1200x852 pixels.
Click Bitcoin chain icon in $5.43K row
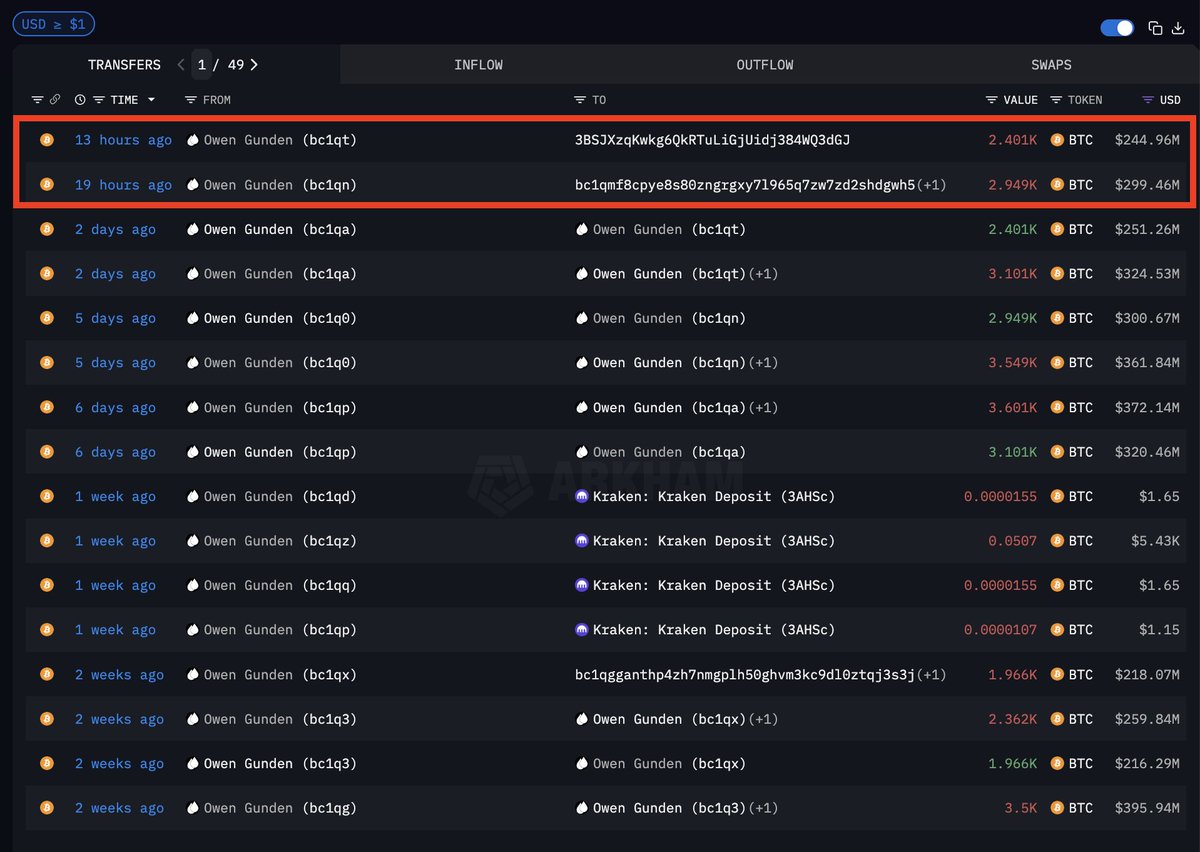pyautogui.click(x=46, y=541)
